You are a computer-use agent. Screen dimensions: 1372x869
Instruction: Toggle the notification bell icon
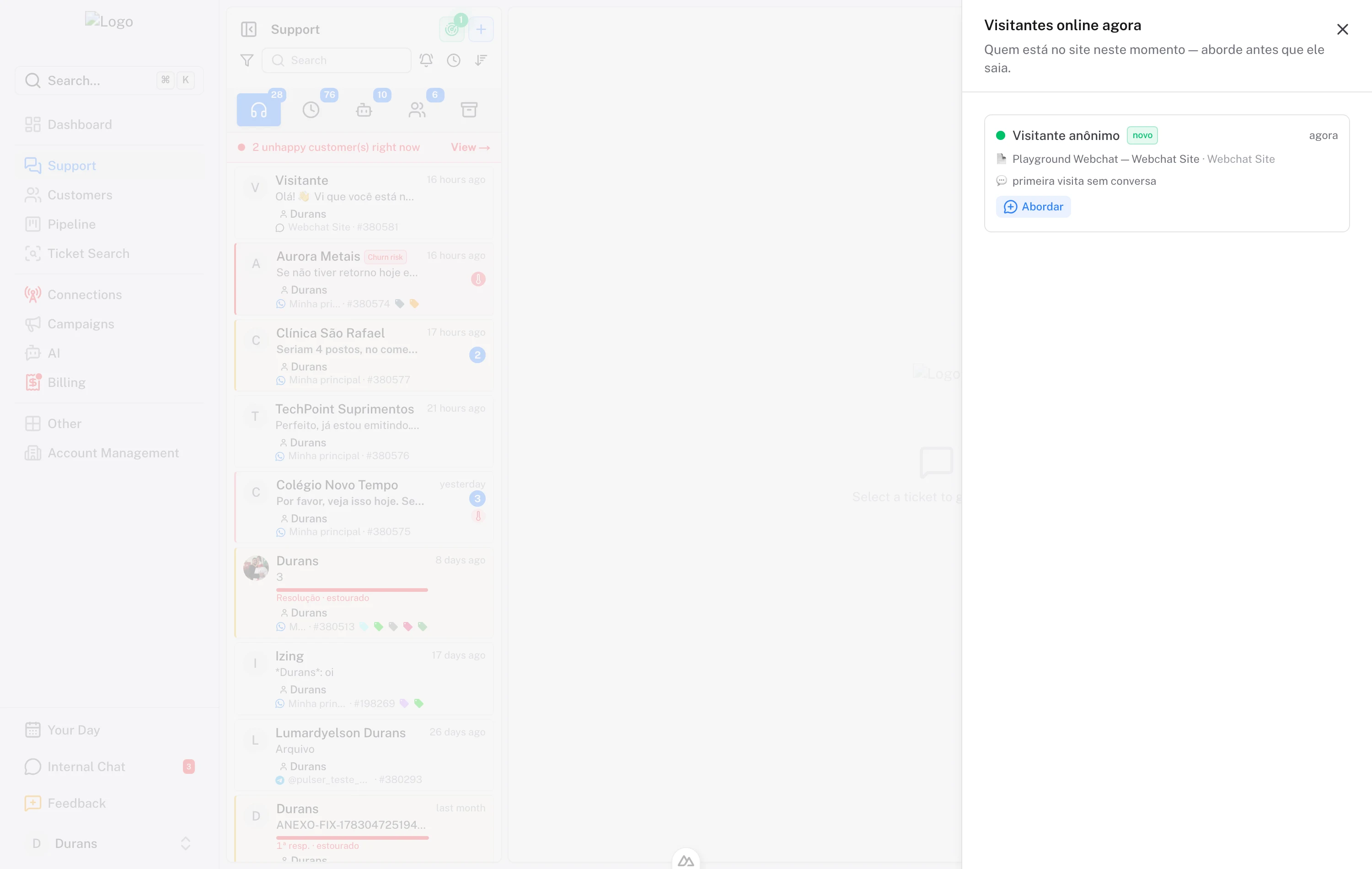(x=426, y=60)
